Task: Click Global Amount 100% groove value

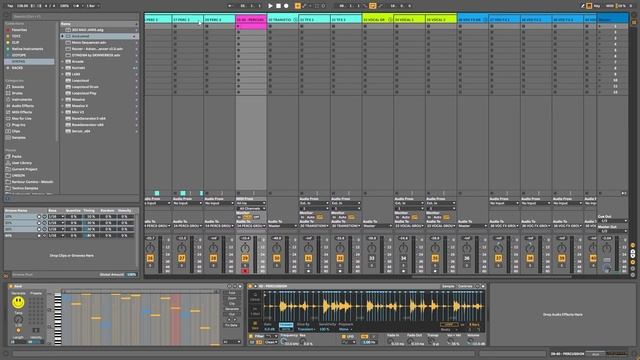Action: coord(131,275)
